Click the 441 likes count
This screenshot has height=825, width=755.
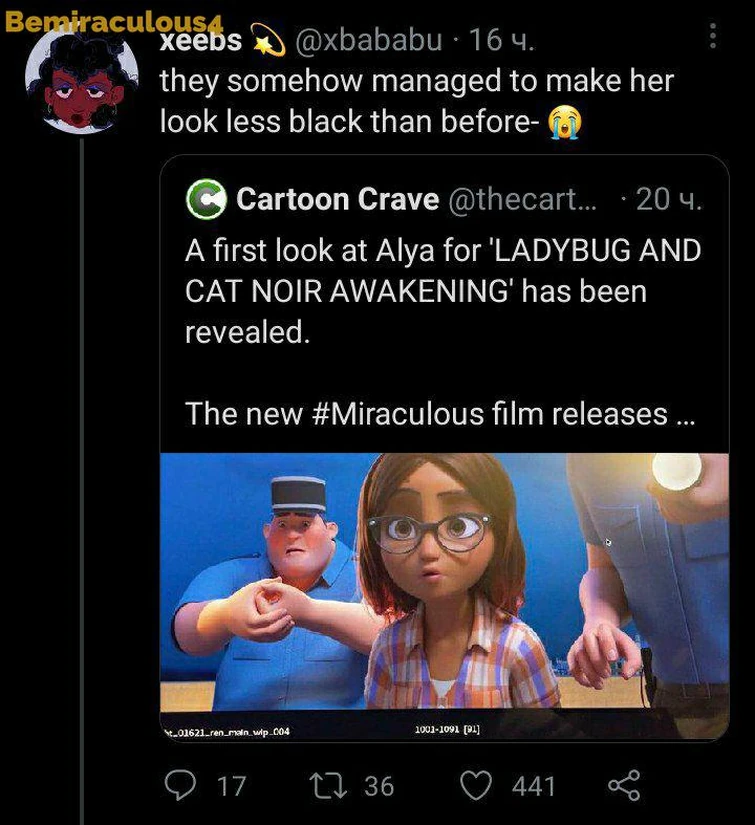tap(533, 787)
